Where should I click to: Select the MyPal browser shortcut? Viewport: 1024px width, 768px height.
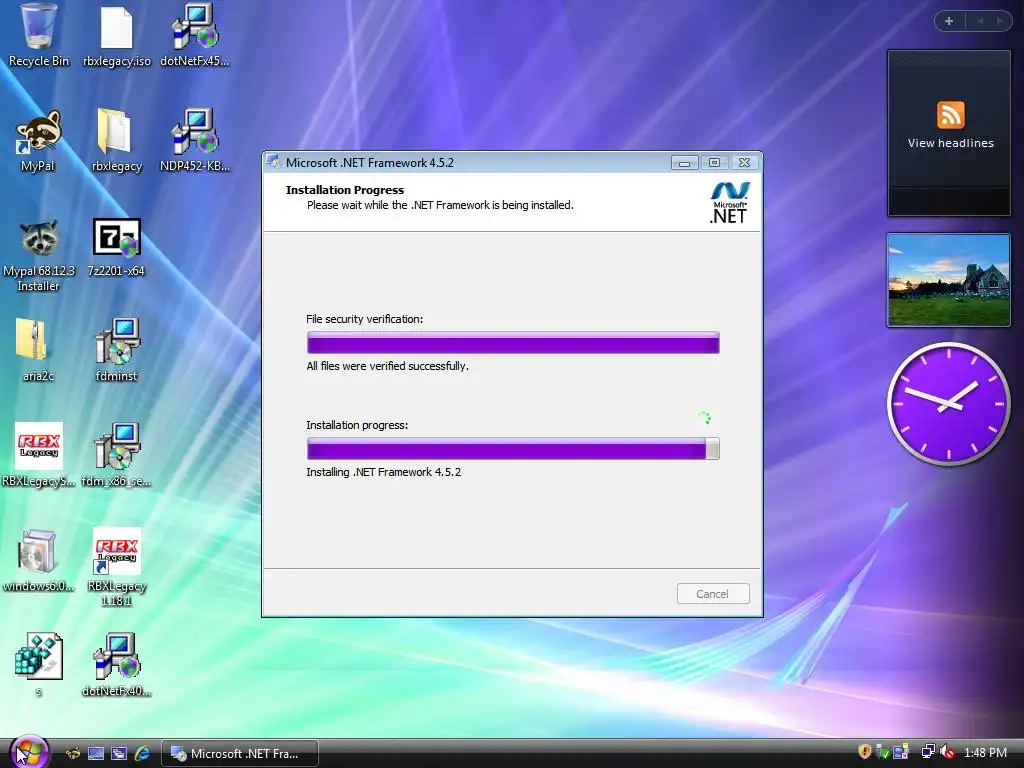click(38, 140)
